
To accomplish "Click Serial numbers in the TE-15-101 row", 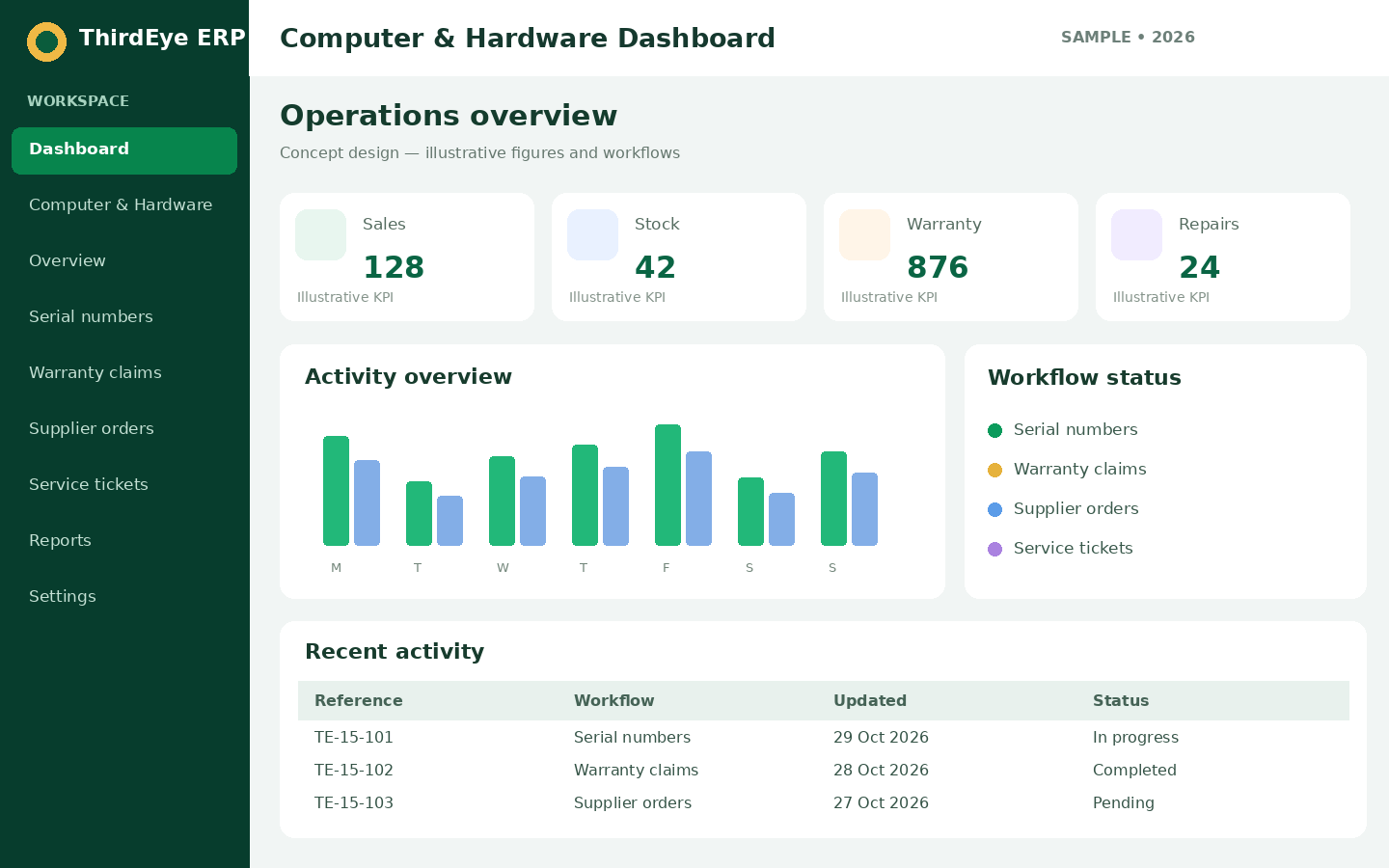I will pos(632,737).
